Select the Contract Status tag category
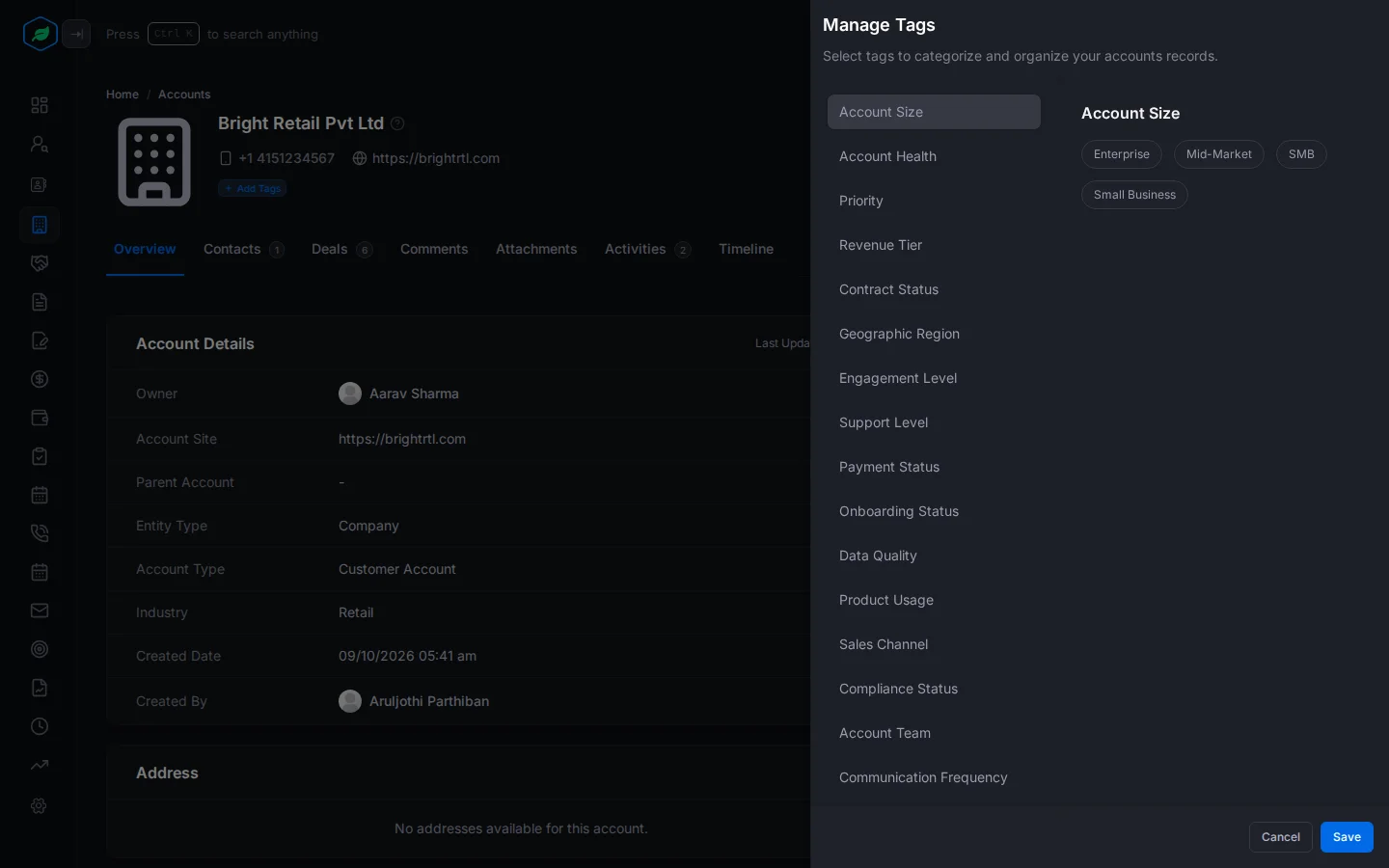The height and width of the screenshot is (868, 1389). [x=934, y=289]
